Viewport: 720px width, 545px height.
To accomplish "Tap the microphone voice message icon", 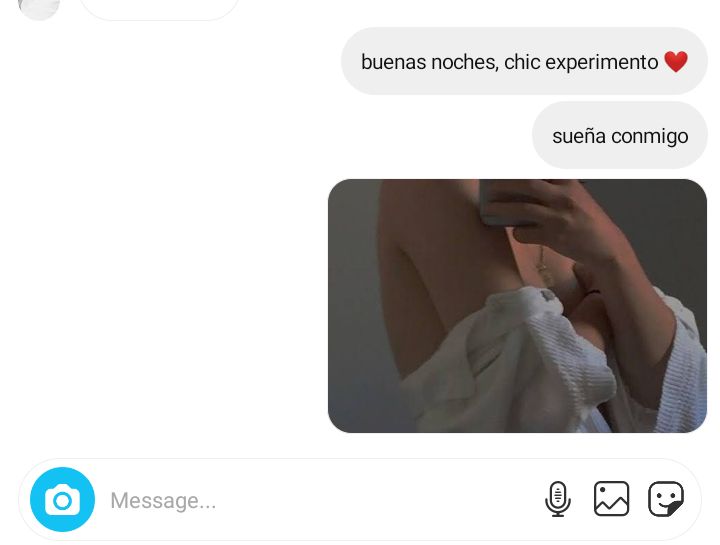I will [x=558, y=499].
